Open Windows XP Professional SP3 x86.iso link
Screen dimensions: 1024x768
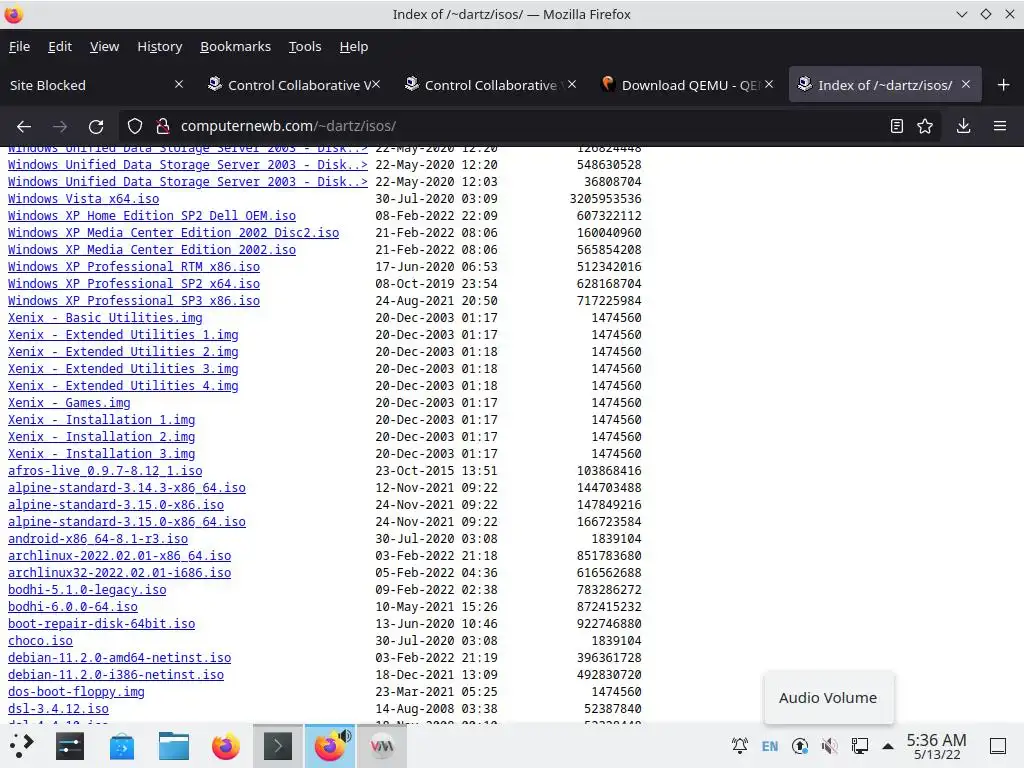[x=134, y=300]
